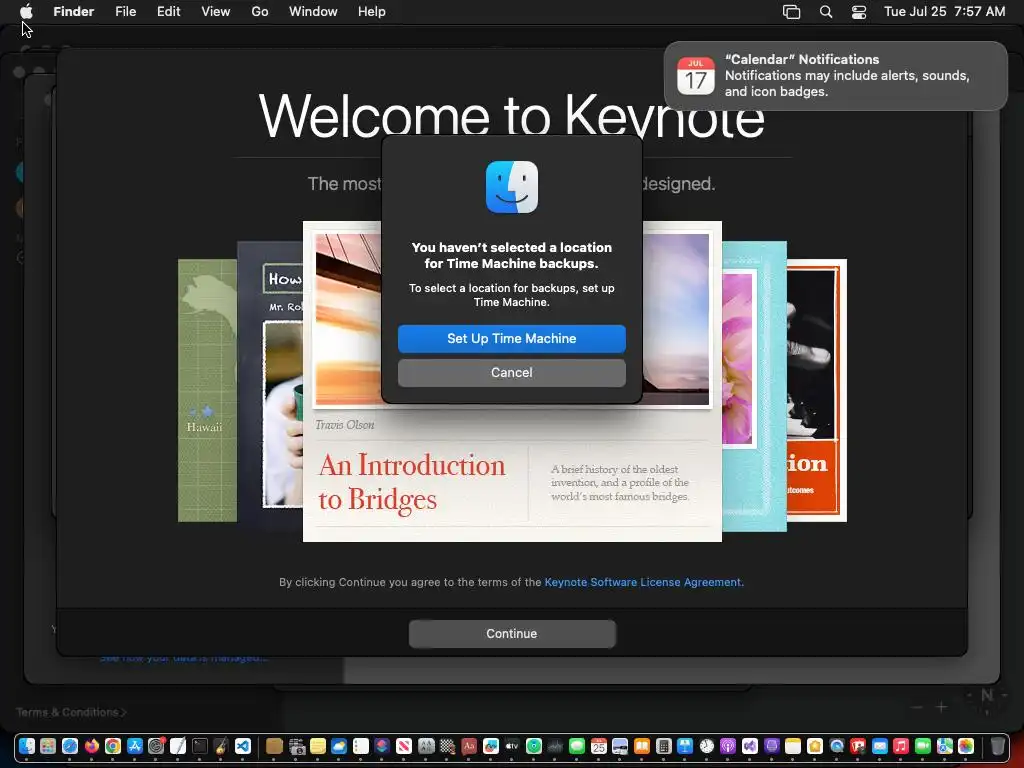Image resolution: width=1024 pixels, height=768 pixels.
Task: Launch Visual Studio Code from the Dock
Action: tap(243, 746)
